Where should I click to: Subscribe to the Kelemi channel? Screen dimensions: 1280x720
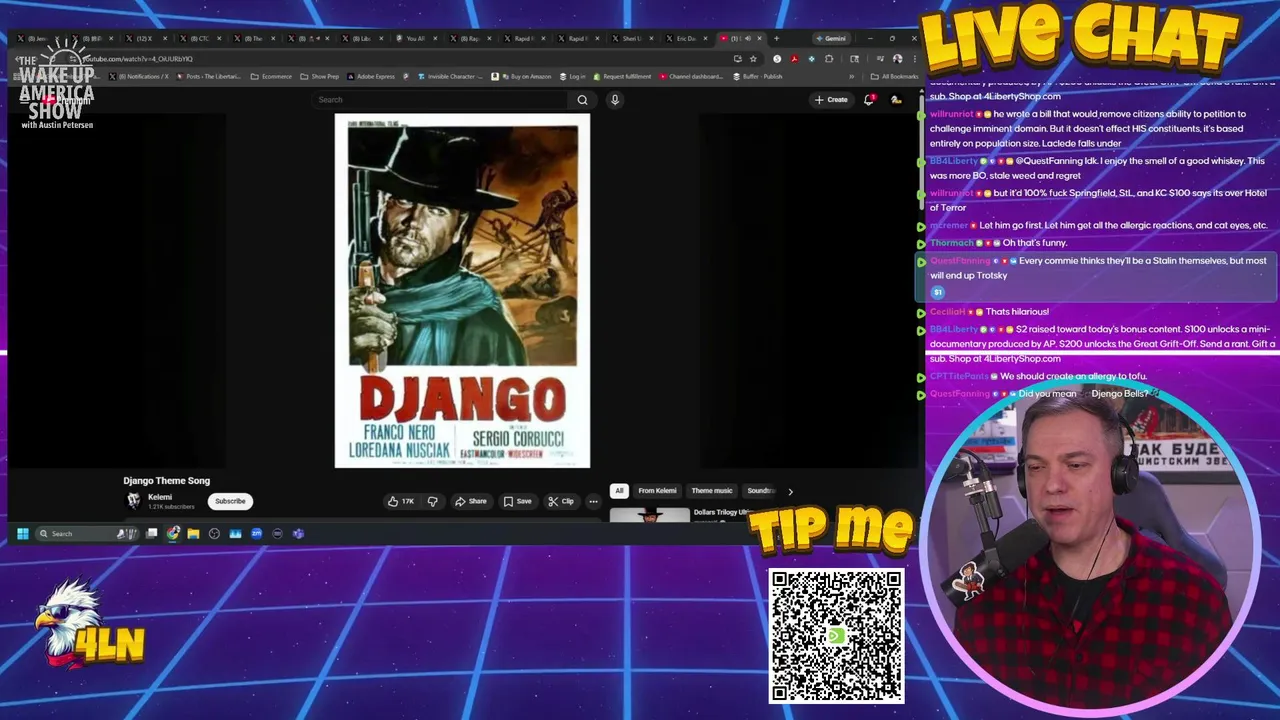(x=230, y=501)
